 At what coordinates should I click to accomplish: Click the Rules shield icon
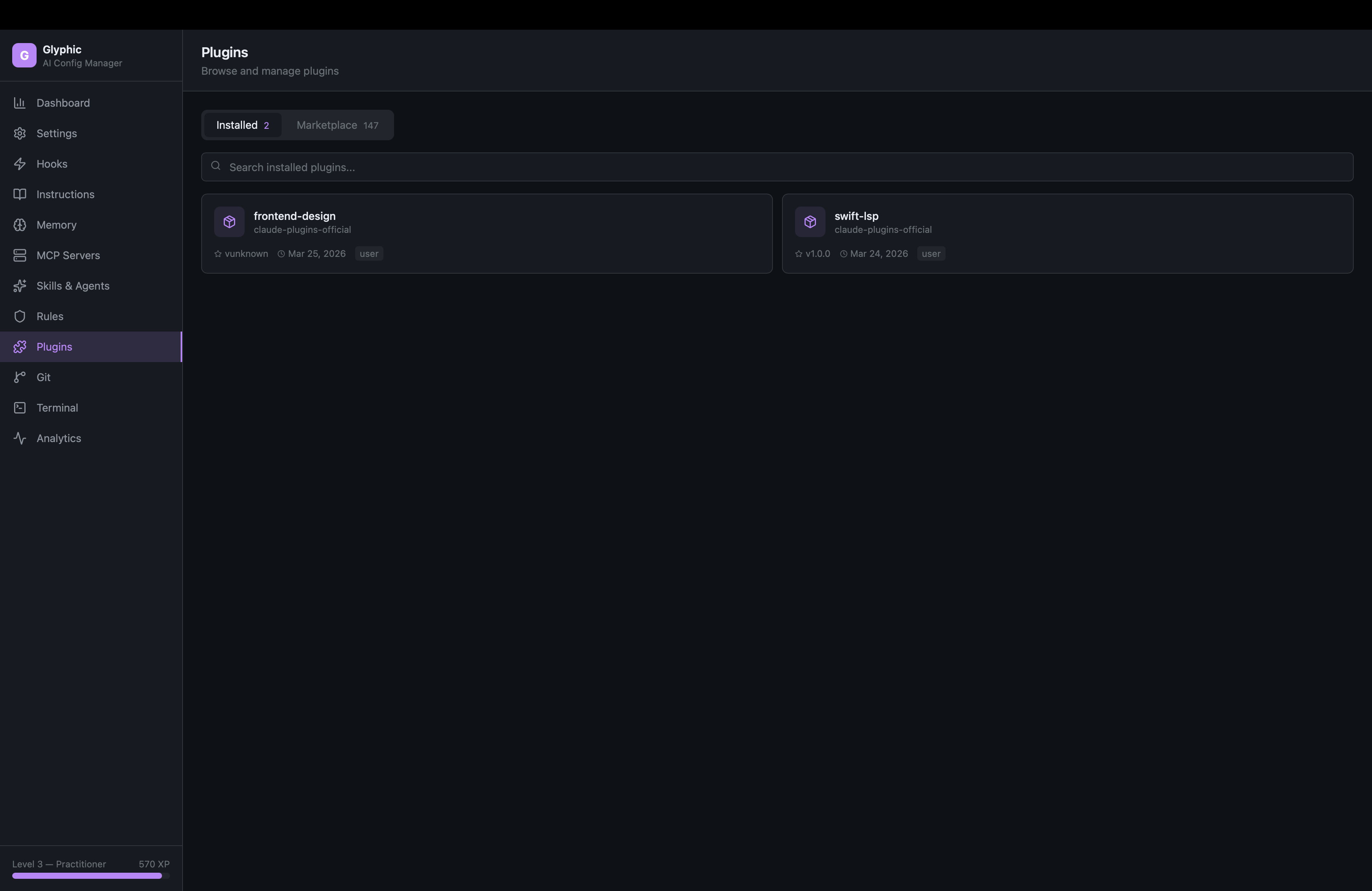(x=19, y=316)
